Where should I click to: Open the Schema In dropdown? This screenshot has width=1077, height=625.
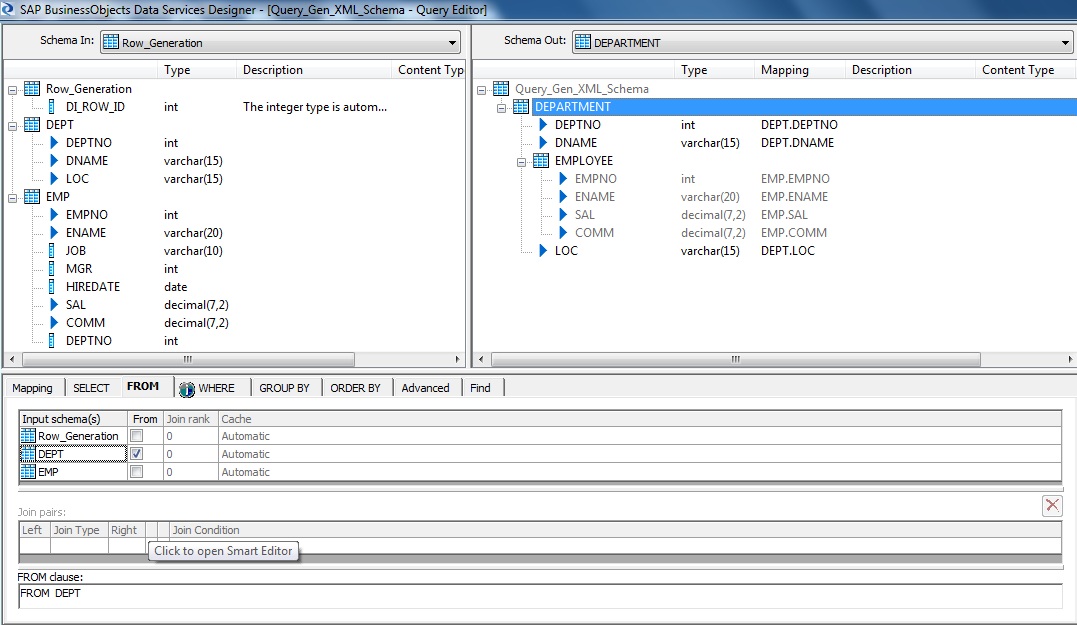click(452, 43)
